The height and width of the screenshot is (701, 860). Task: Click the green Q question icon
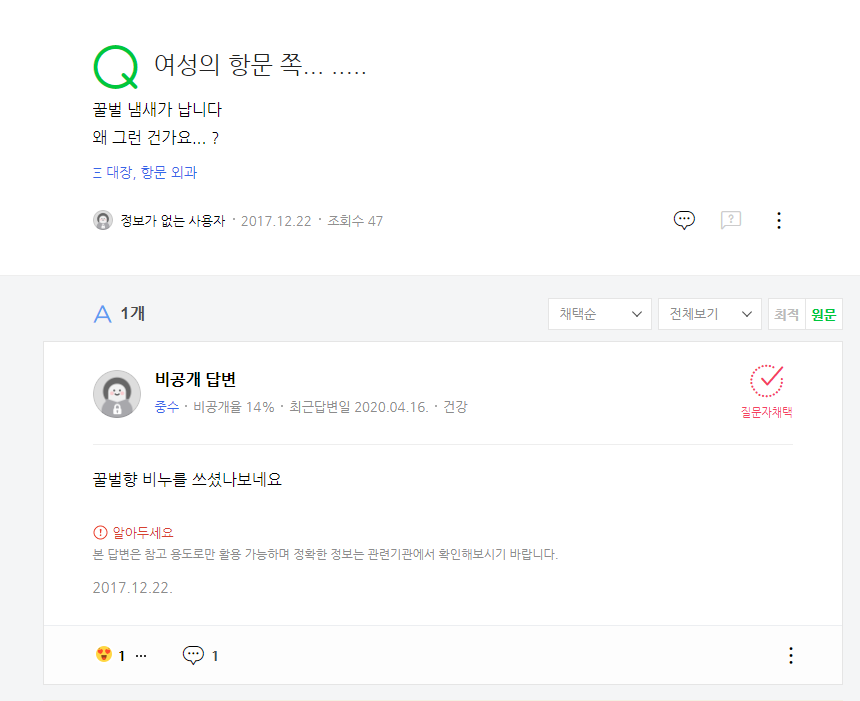click(115, 67)
